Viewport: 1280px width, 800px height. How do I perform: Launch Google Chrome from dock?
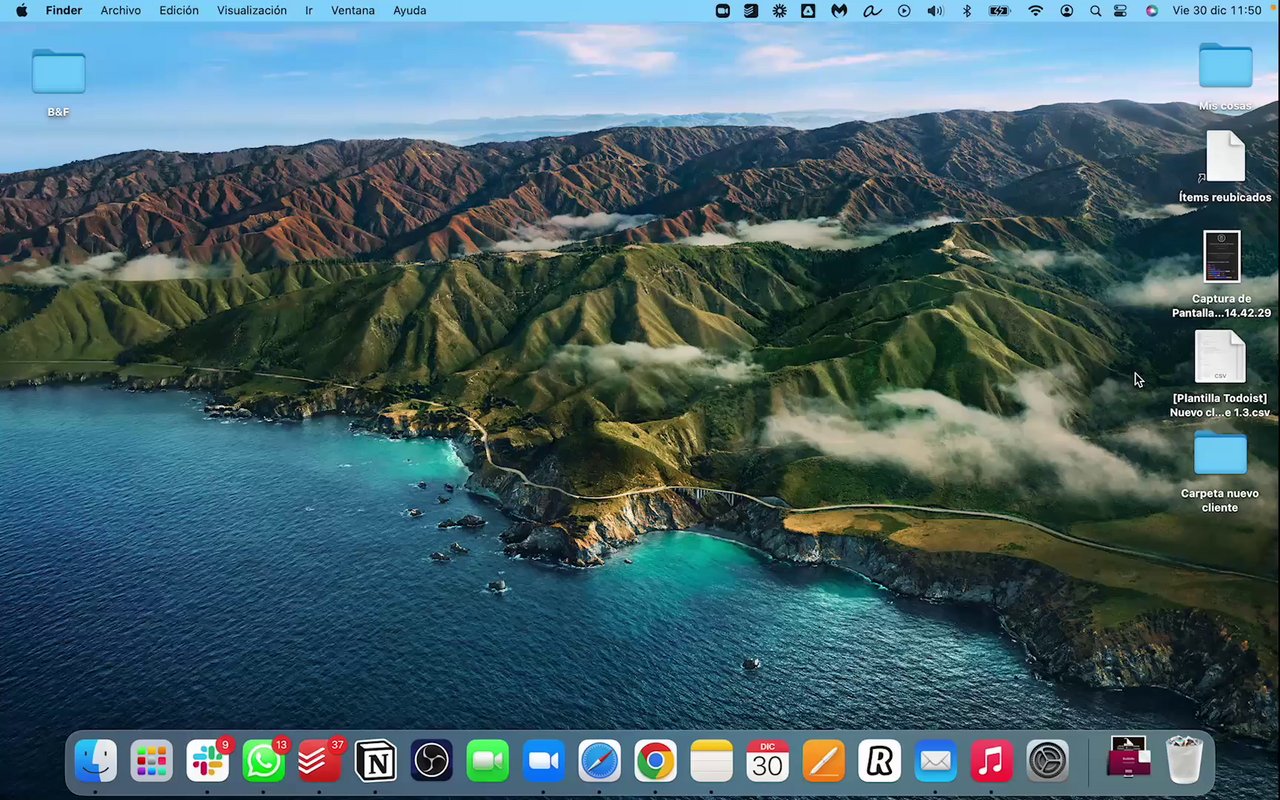coord(655,762)
